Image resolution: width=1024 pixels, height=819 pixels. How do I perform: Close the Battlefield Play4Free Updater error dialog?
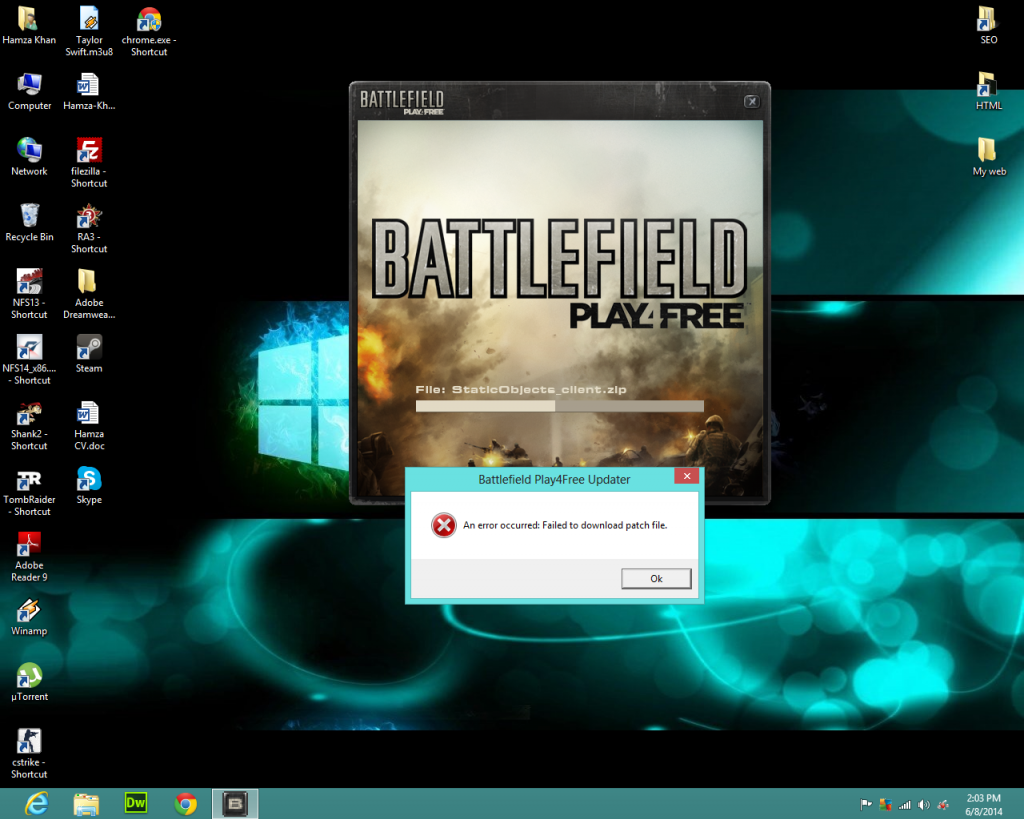pos(686,476)
